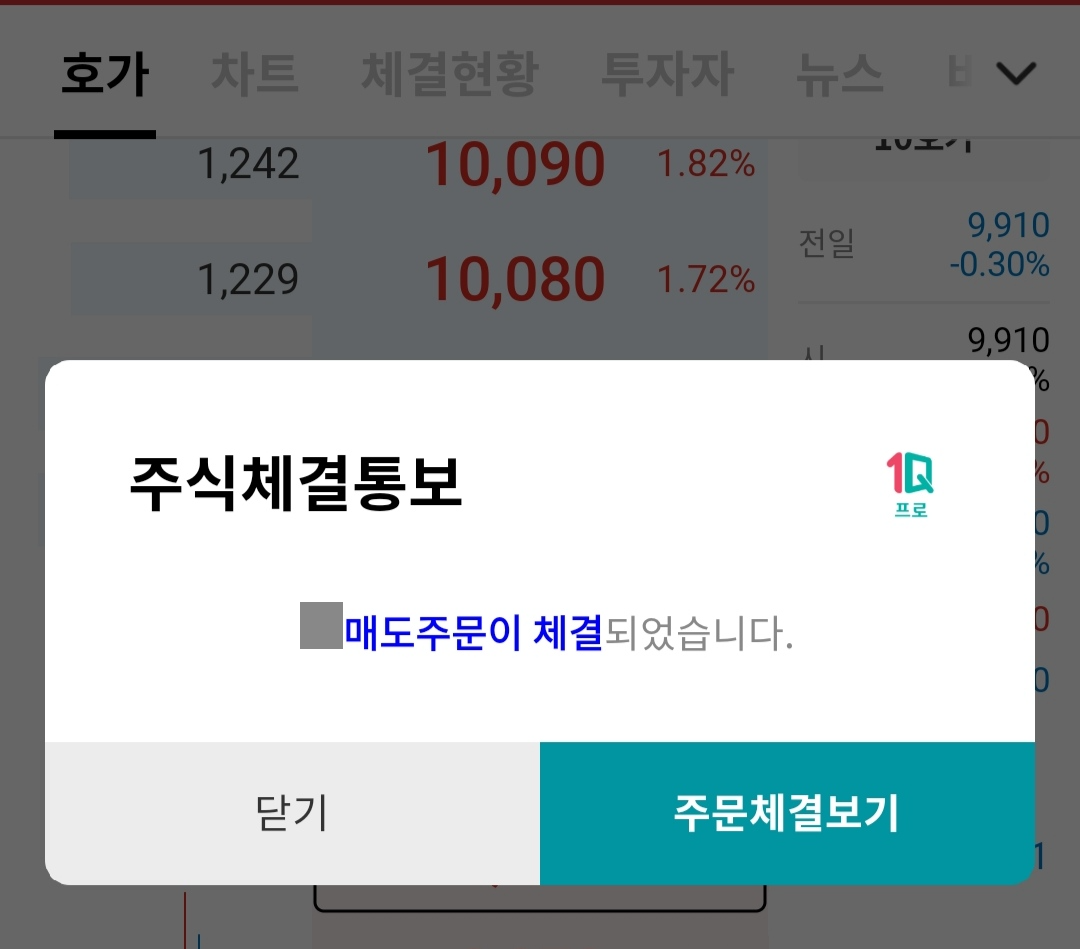Click the 주문체결보기 button
Viewport: 1080px width, 949px height.
coord(787,813)
